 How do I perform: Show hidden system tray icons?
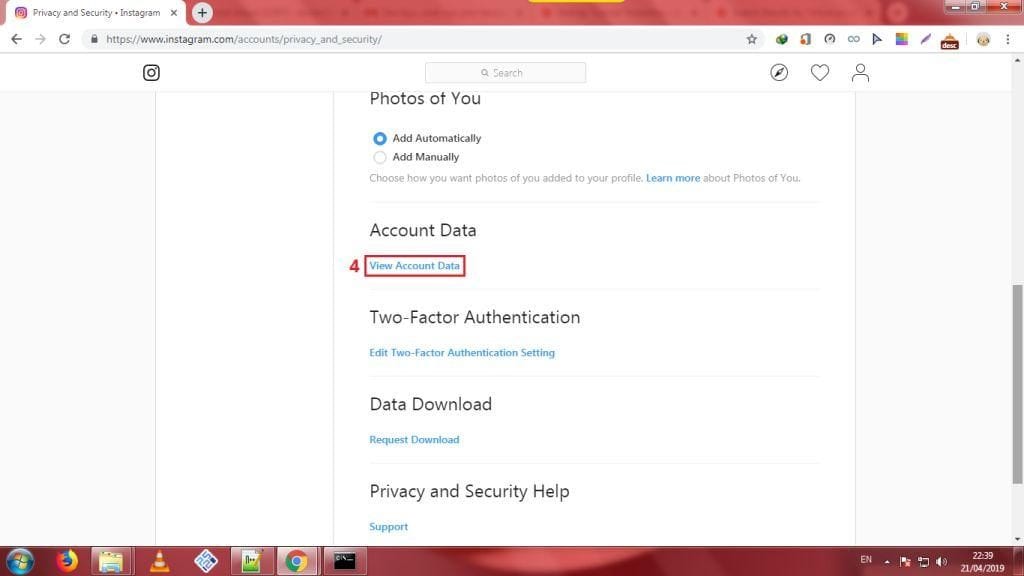[x=888, y=561]
